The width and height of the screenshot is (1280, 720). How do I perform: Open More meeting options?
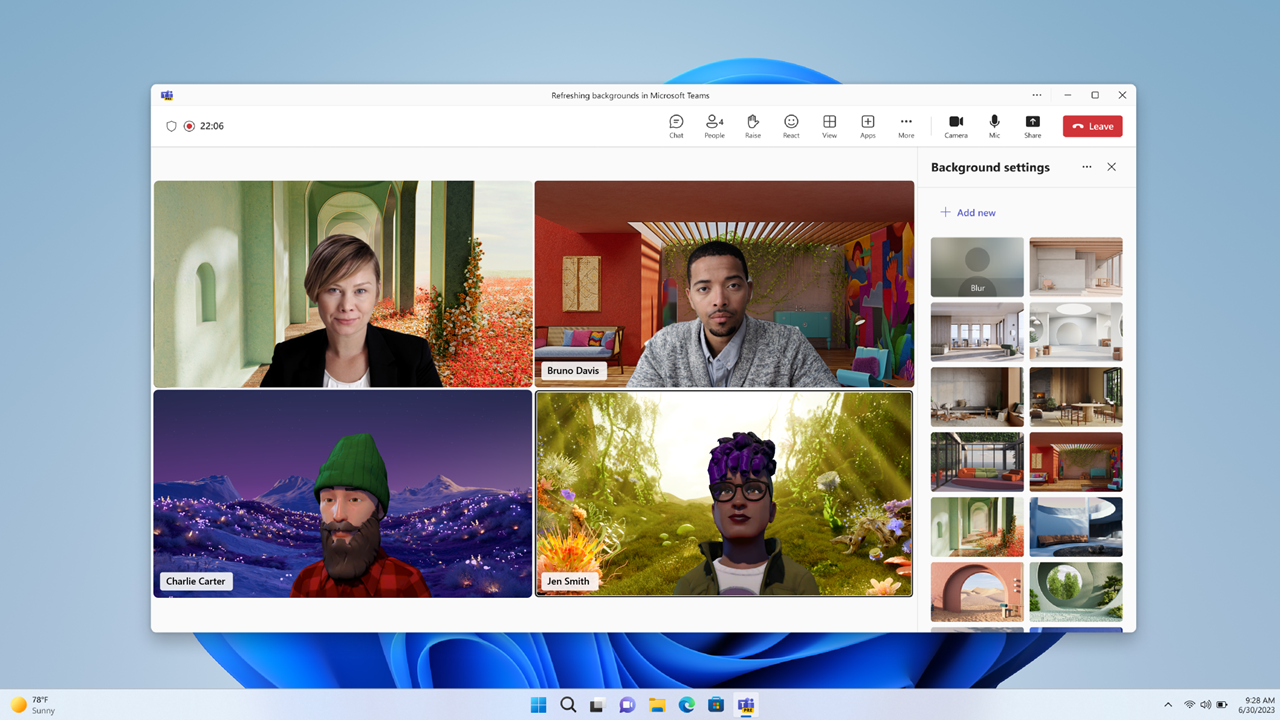(x=906, y=126)
